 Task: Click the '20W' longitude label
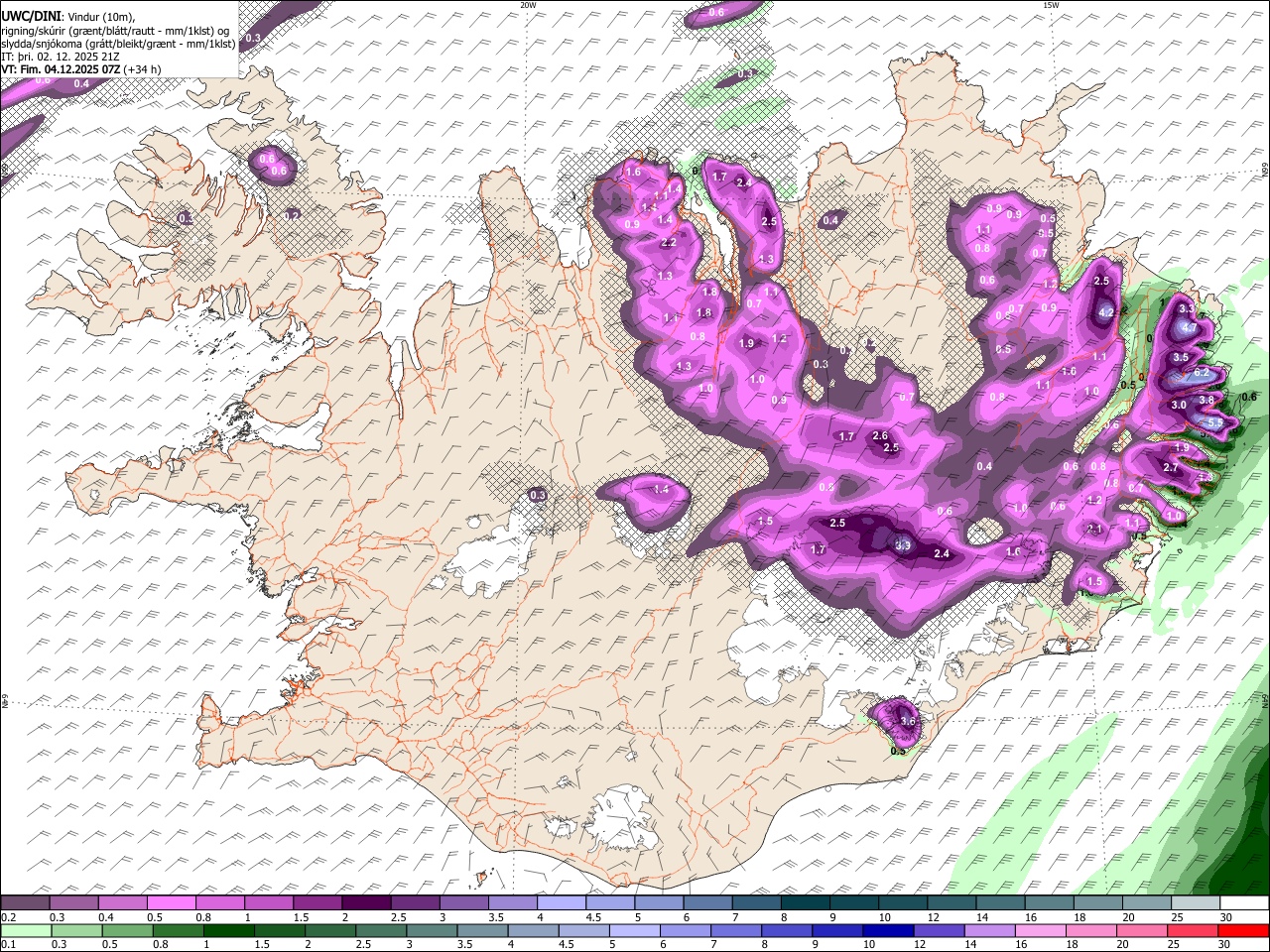point(528,5)
